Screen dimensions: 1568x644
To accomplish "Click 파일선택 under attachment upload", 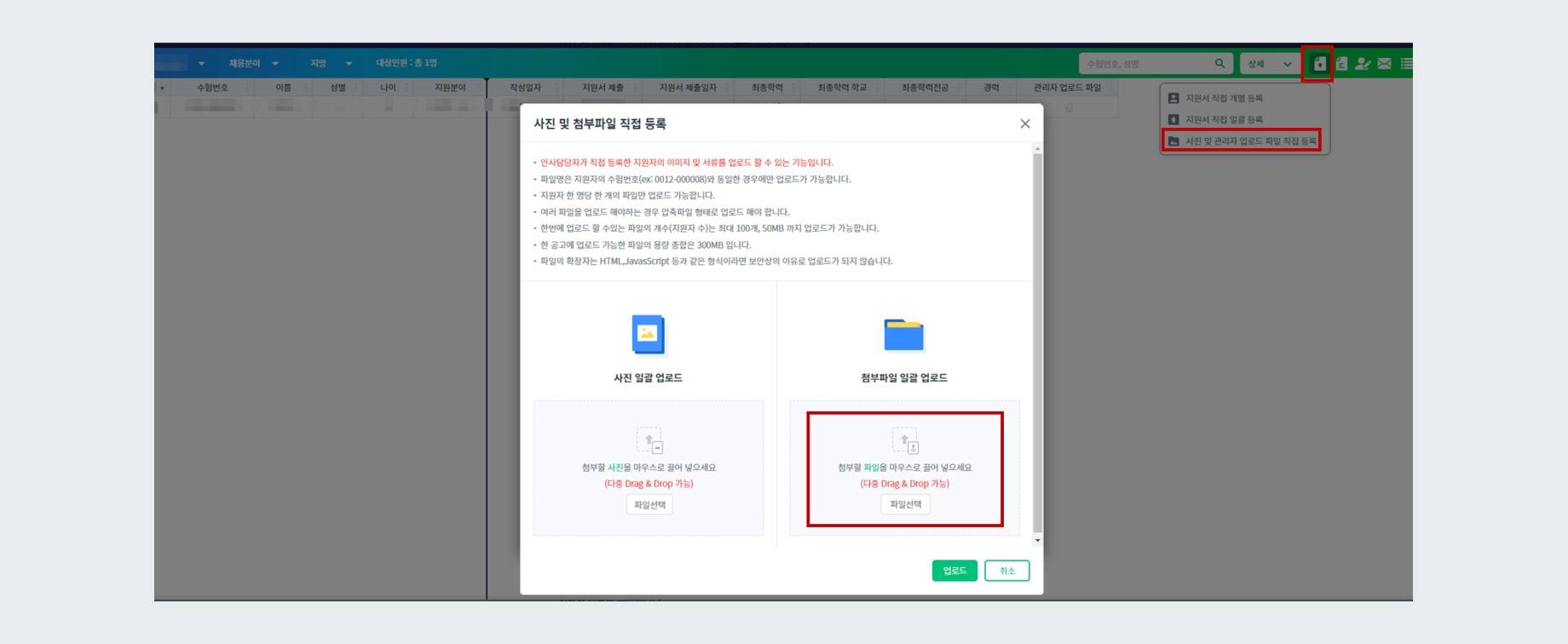I will point(905,504).
